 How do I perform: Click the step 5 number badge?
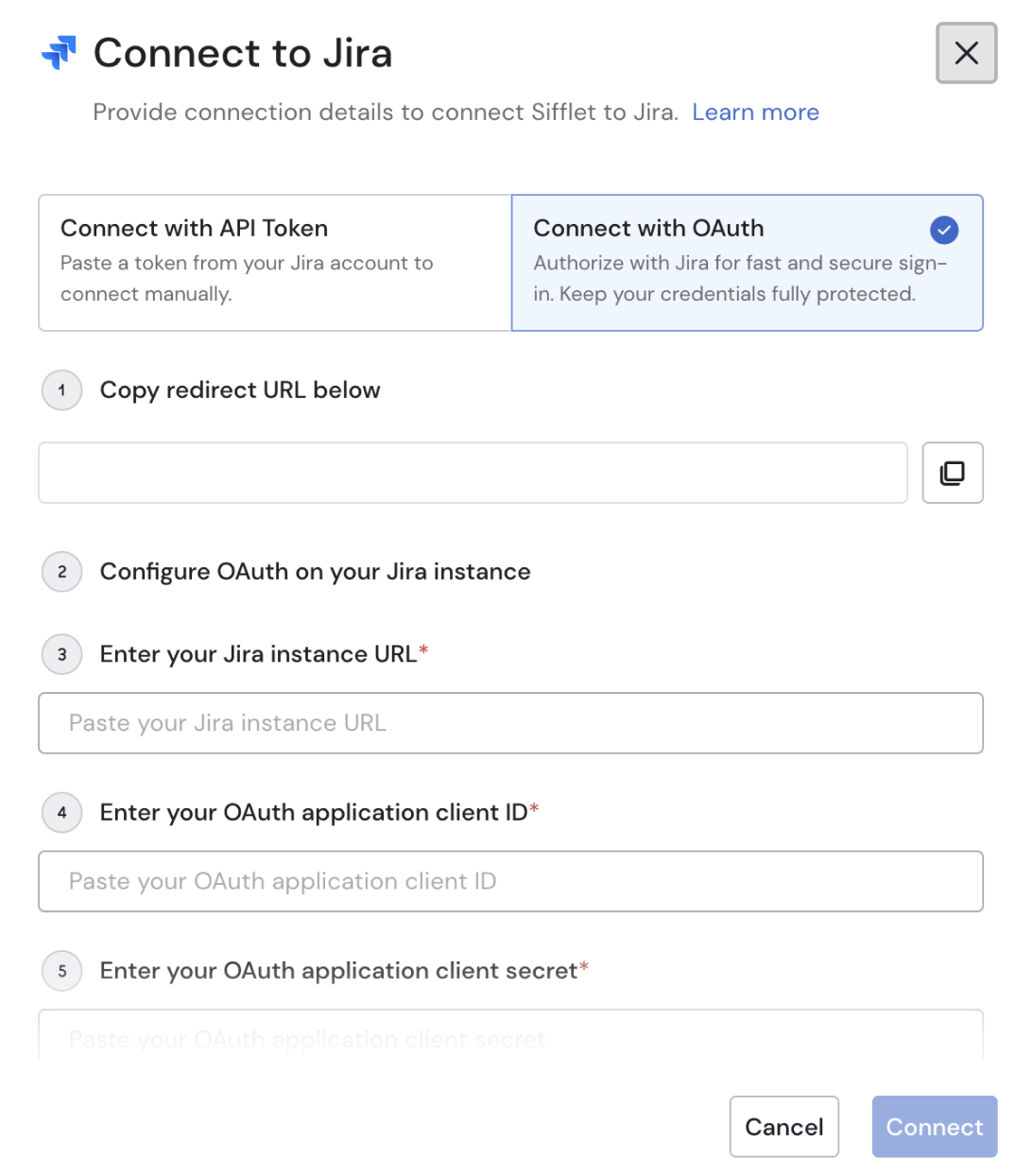point(62,971)
